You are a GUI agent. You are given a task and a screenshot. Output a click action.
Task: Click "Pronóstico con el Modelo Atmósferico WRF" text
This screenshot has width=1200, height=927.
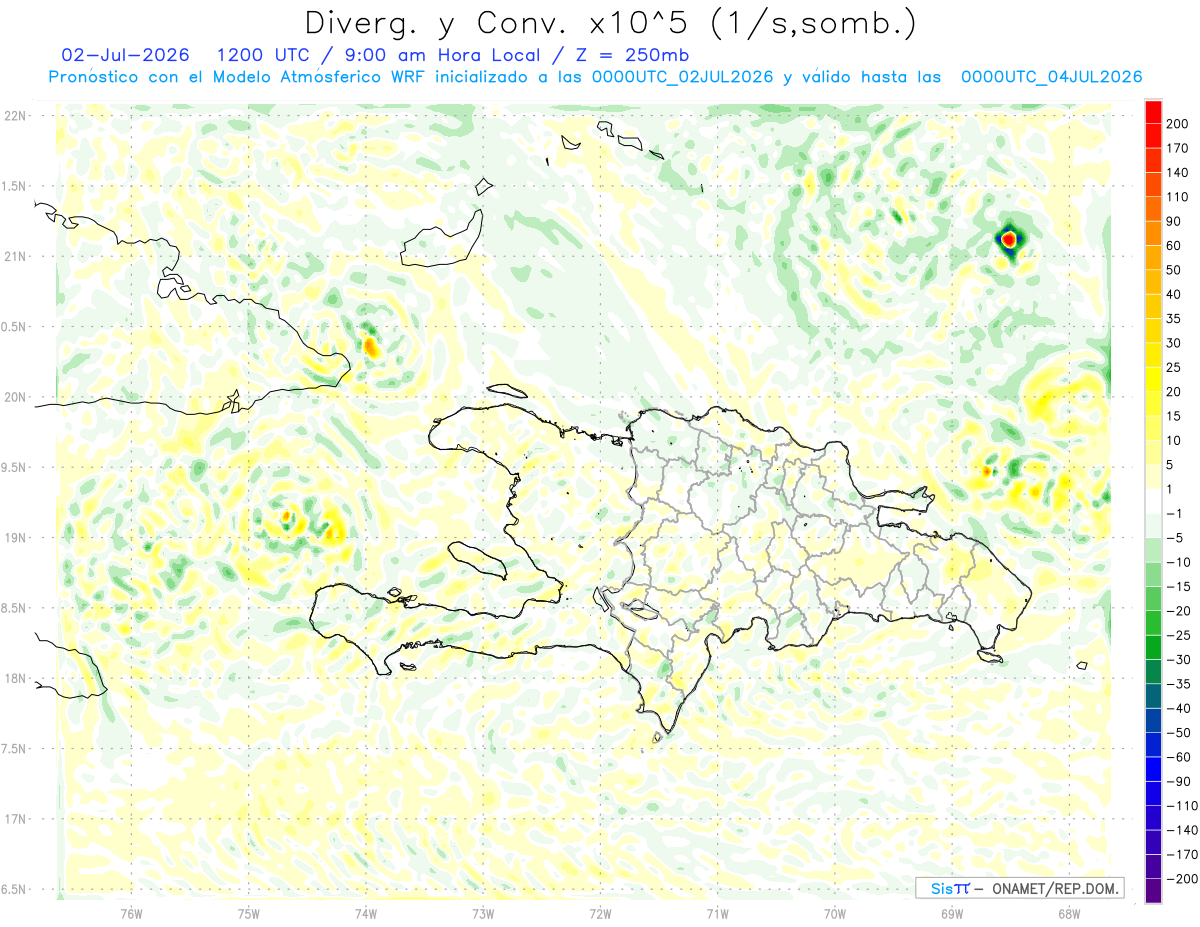238,77
